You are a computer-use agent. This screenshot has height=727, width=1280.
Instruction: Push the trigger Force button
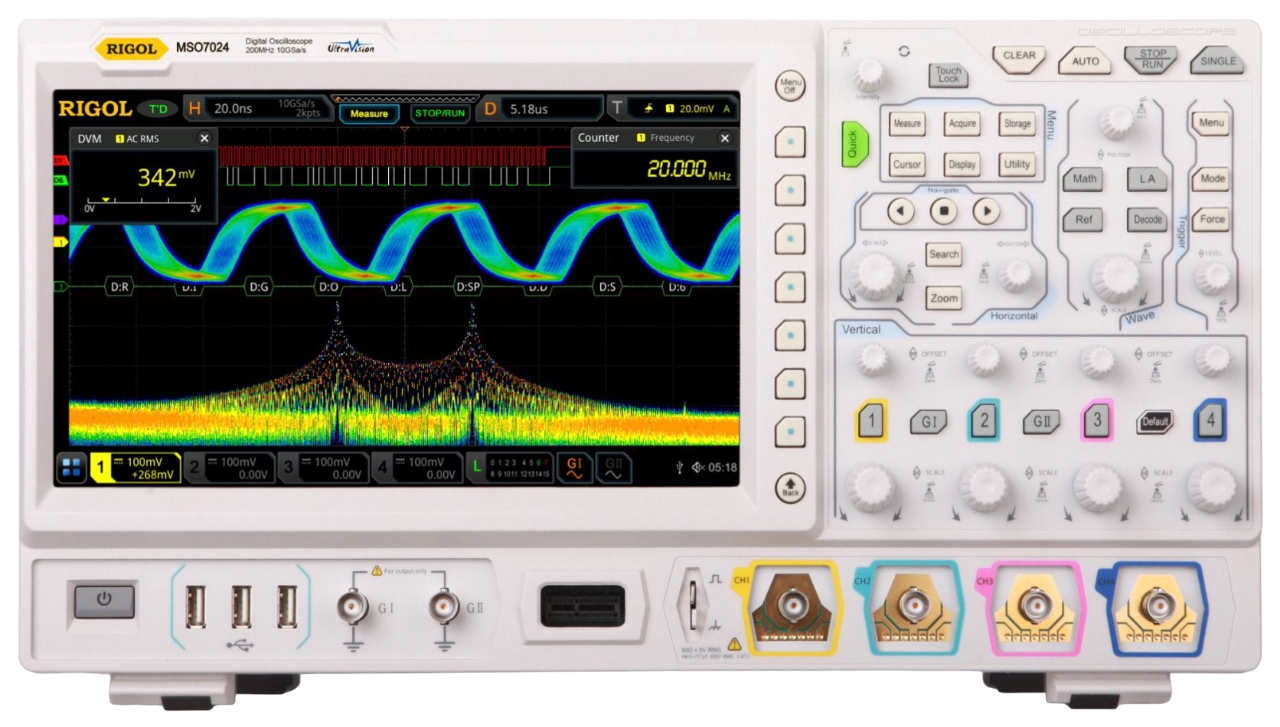tap(1211, 220)
